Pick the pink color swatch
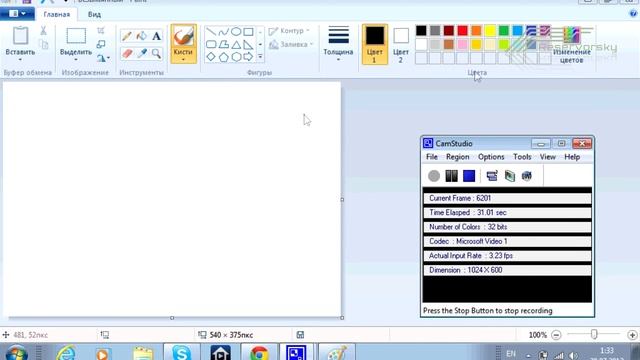This screenshot has width=640, height=360. 462,44
